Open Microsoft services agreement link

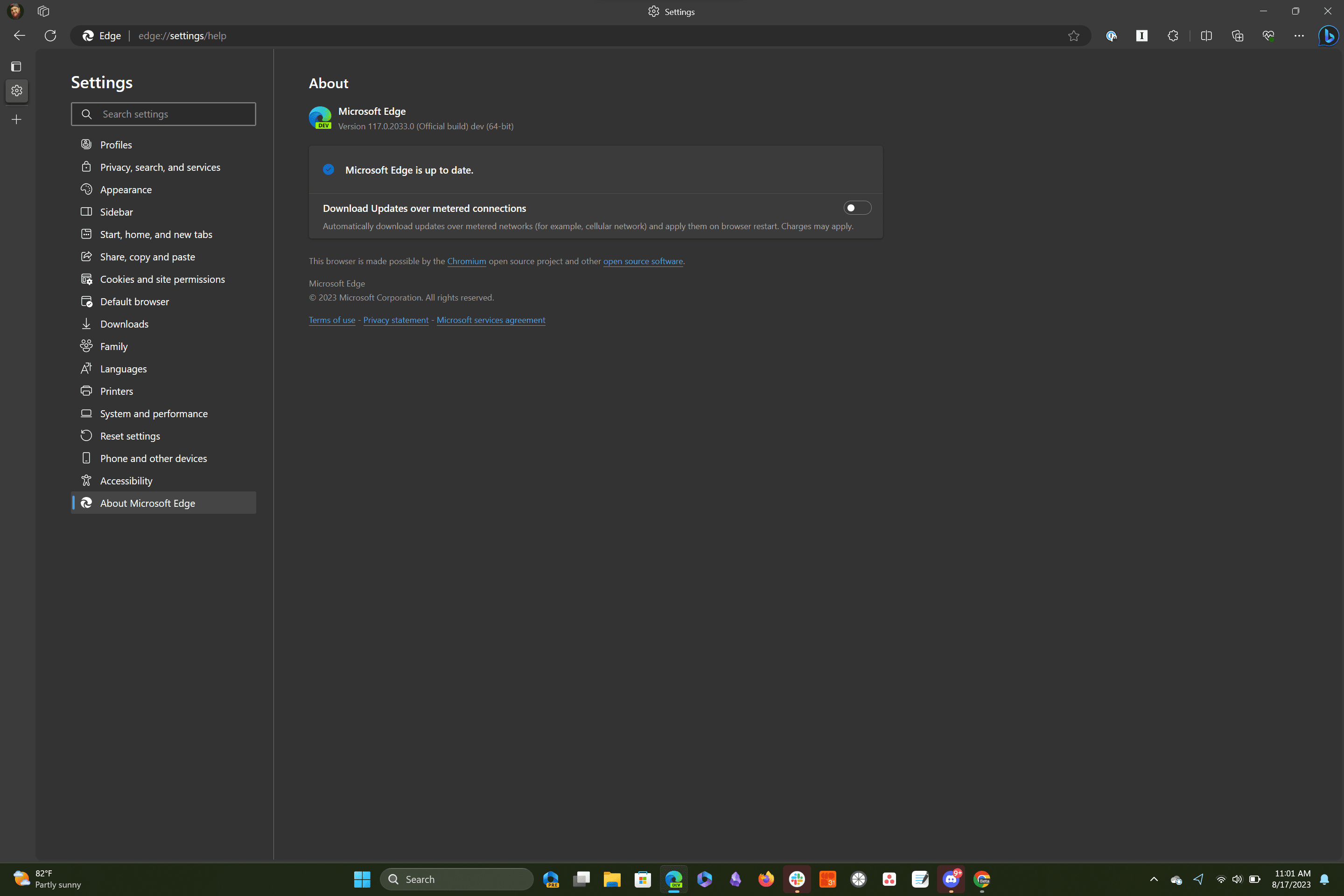491,320
